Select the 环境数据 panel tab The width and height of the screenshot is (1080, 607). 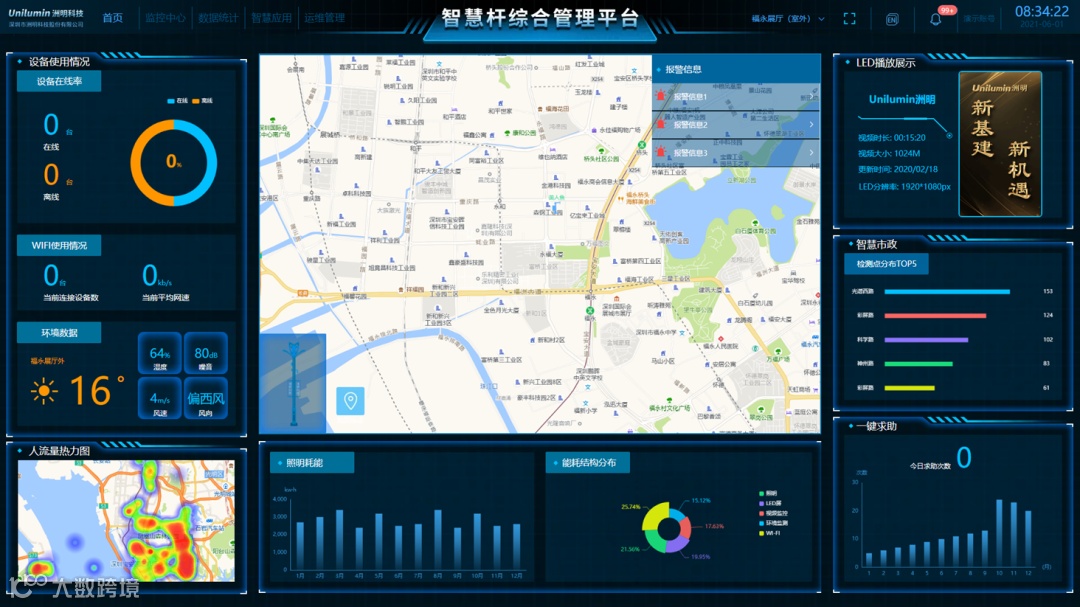tap(59, 333)
